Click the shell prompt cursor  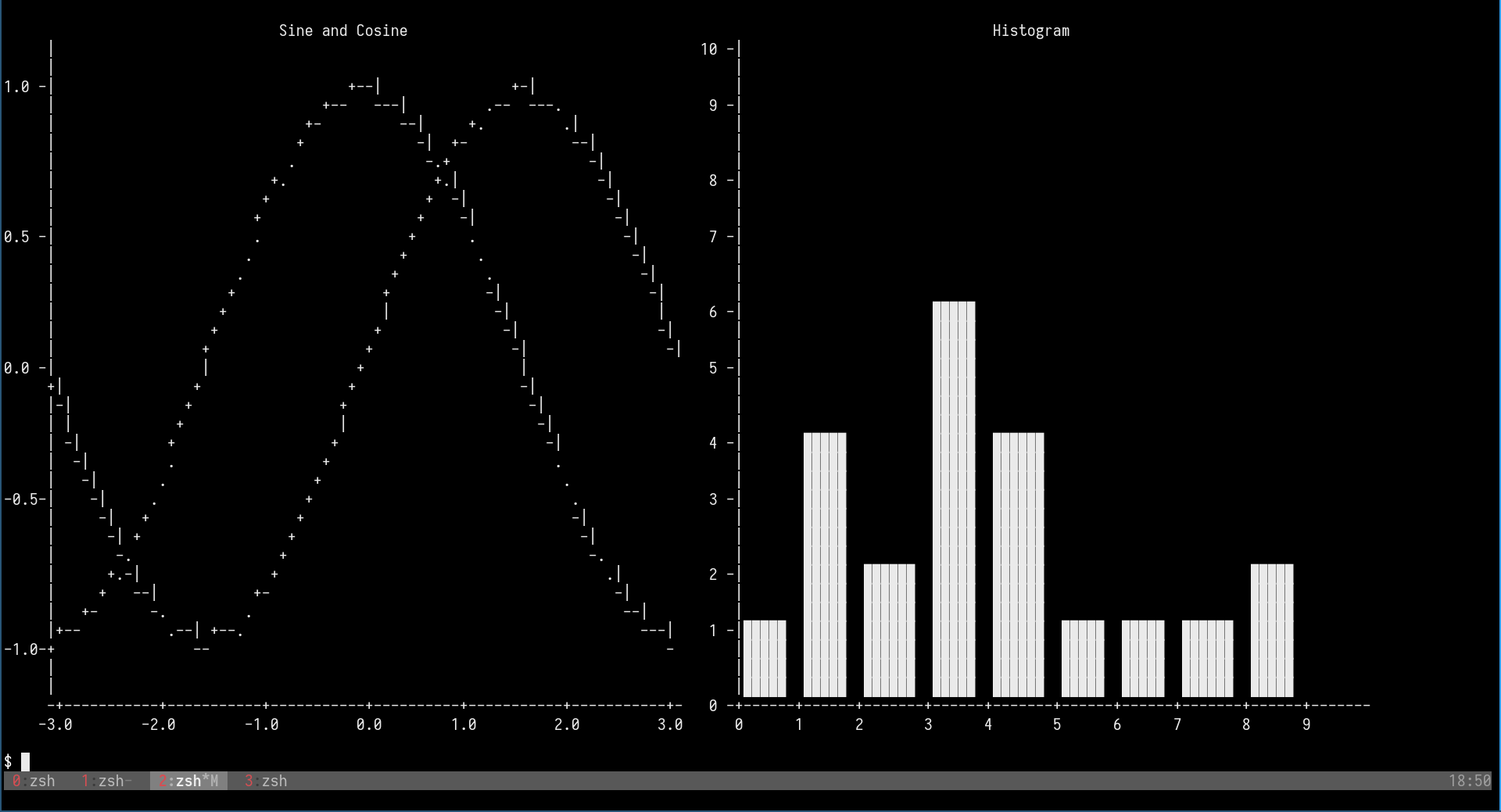(x=25, y=761)
